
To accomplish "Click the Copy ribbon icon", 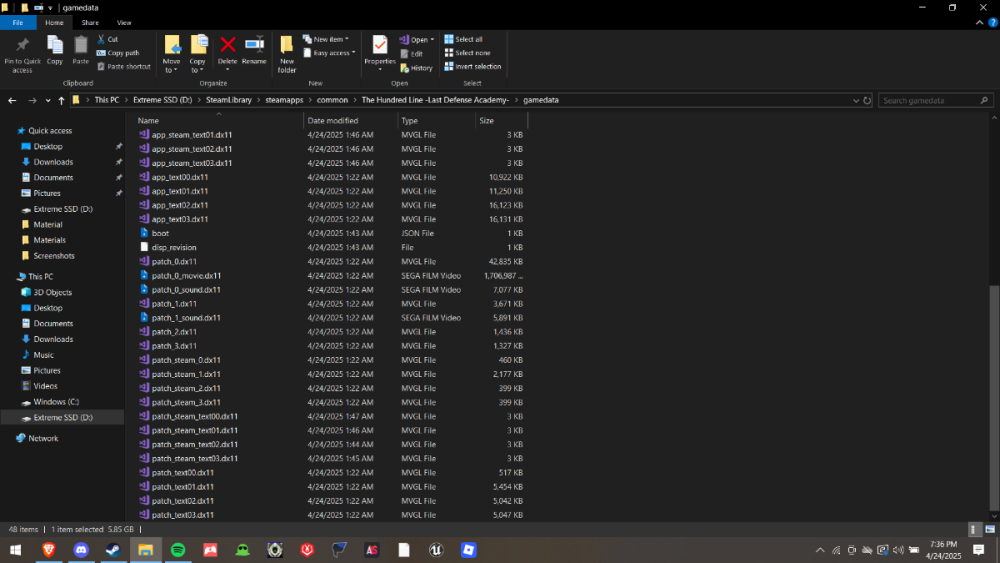I will [x=55, y=50].
